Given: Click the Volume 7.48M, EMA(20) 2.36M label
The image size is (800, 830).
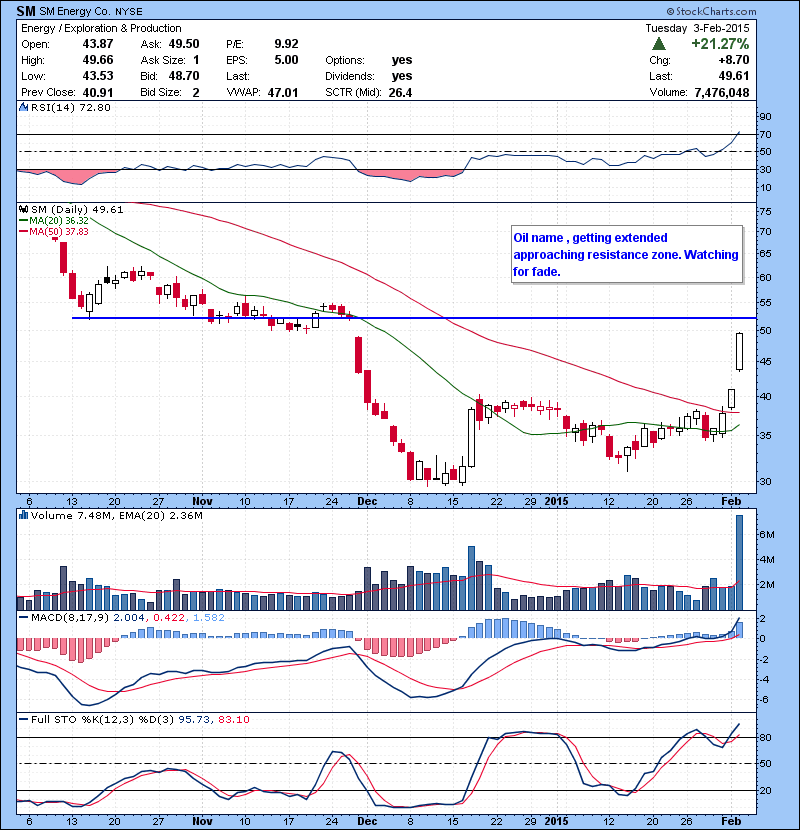Looking at the screenshot, I should [116, 515].
